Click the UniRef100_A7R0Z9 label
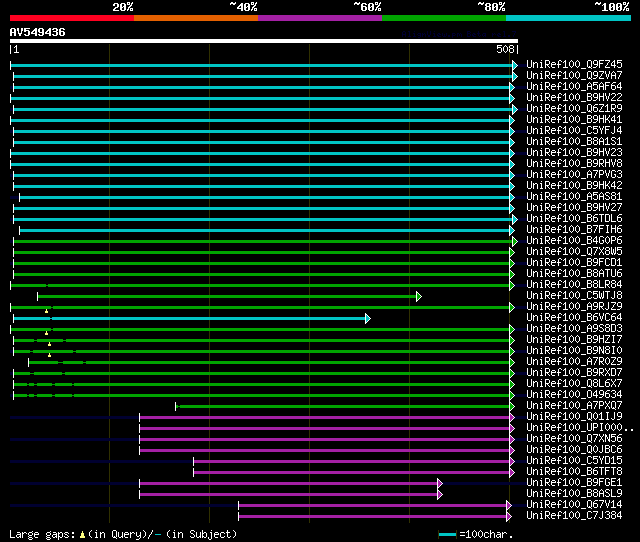This screenshot has height=542, width=640. tap(574, 362)
